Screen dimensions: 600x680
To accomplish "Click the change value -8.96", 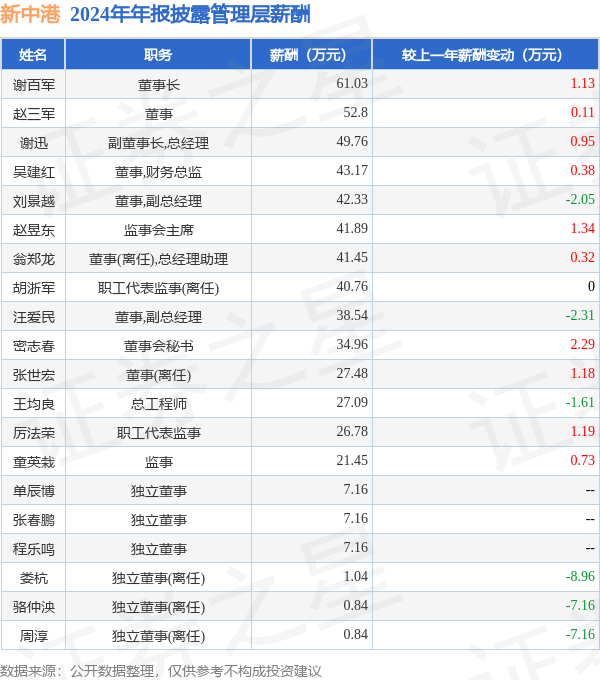I will point(580,576).
